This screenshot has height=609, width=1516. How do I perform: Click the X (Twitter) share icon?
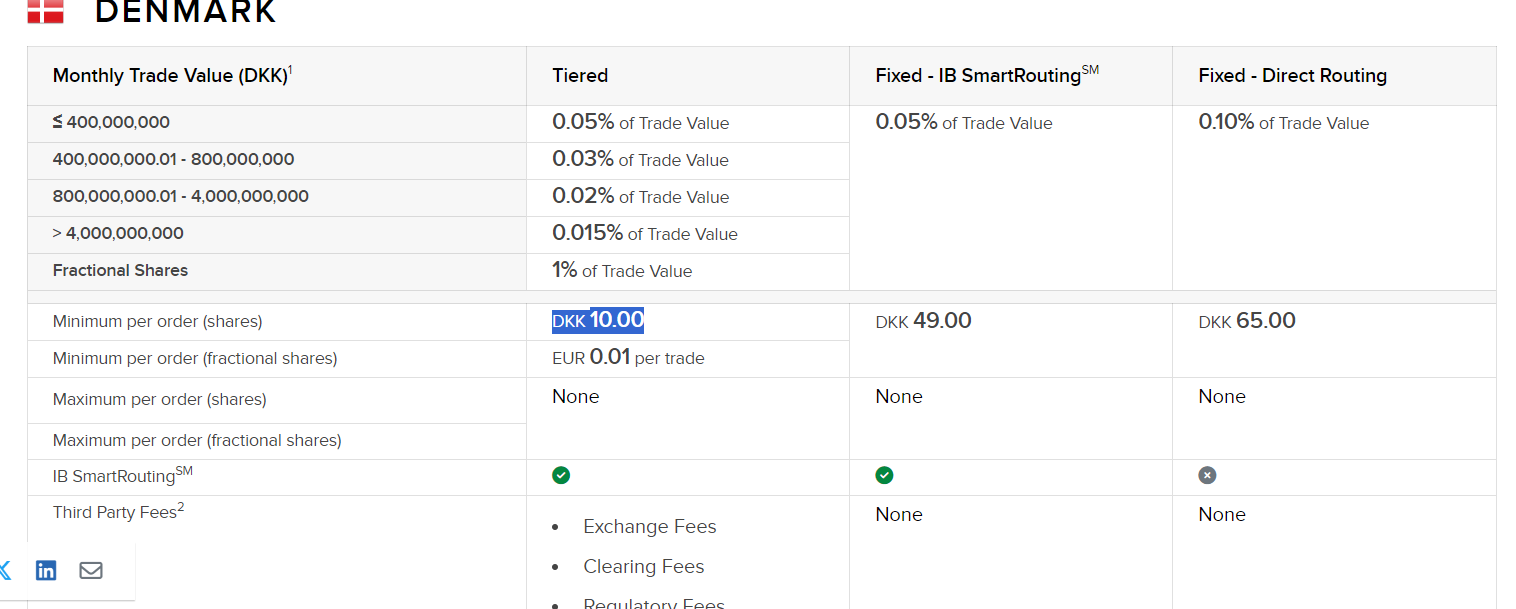(5, 570)
